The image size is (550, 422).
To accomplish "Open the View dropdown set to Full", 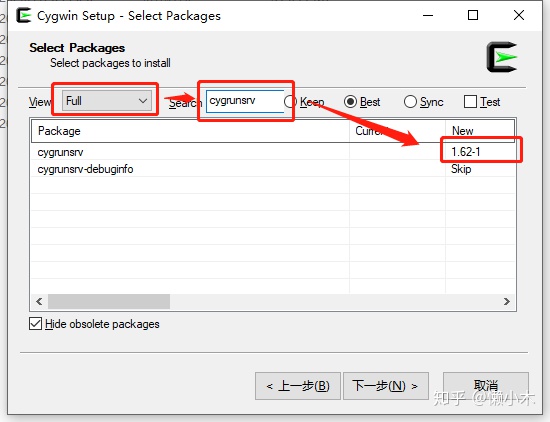I will [x=107, y=101].
